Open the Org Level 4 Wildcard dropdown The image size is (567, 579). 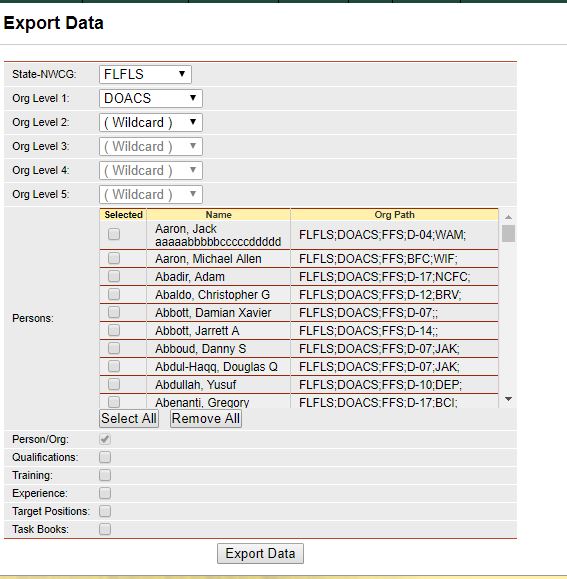coord(151,171)
